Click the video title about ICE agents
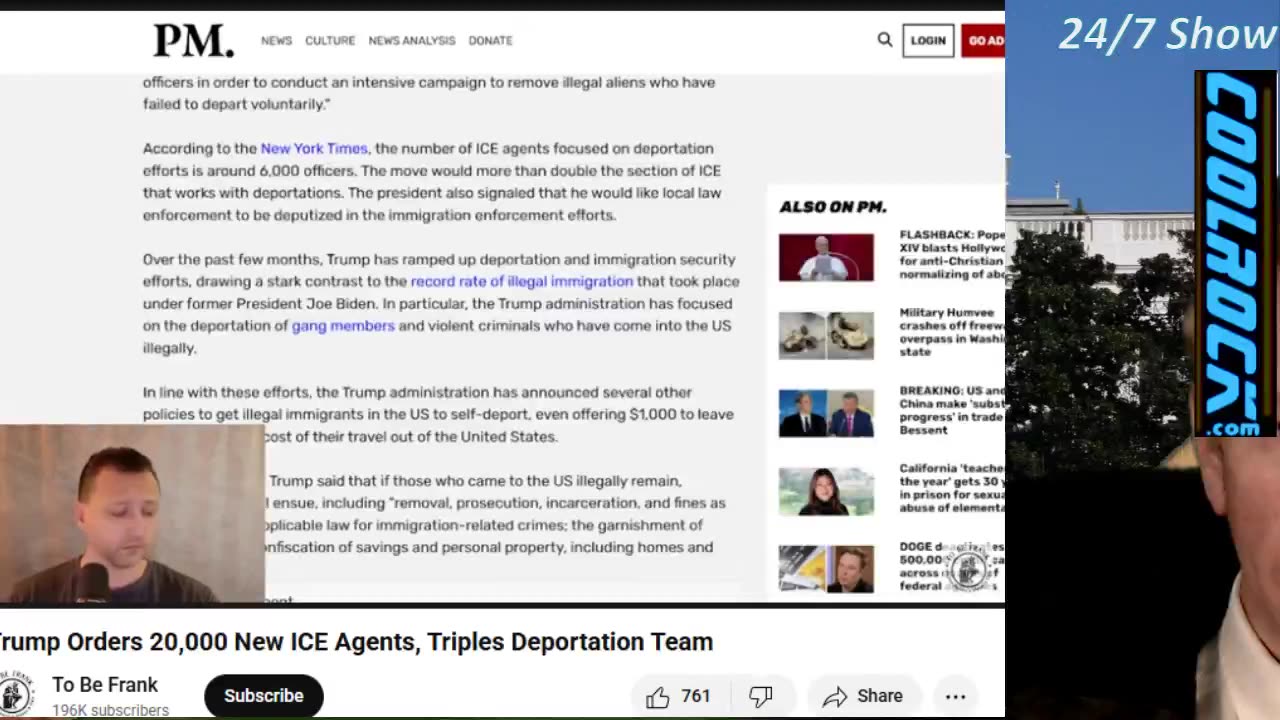1280x720 pixels. click(356, 642)
